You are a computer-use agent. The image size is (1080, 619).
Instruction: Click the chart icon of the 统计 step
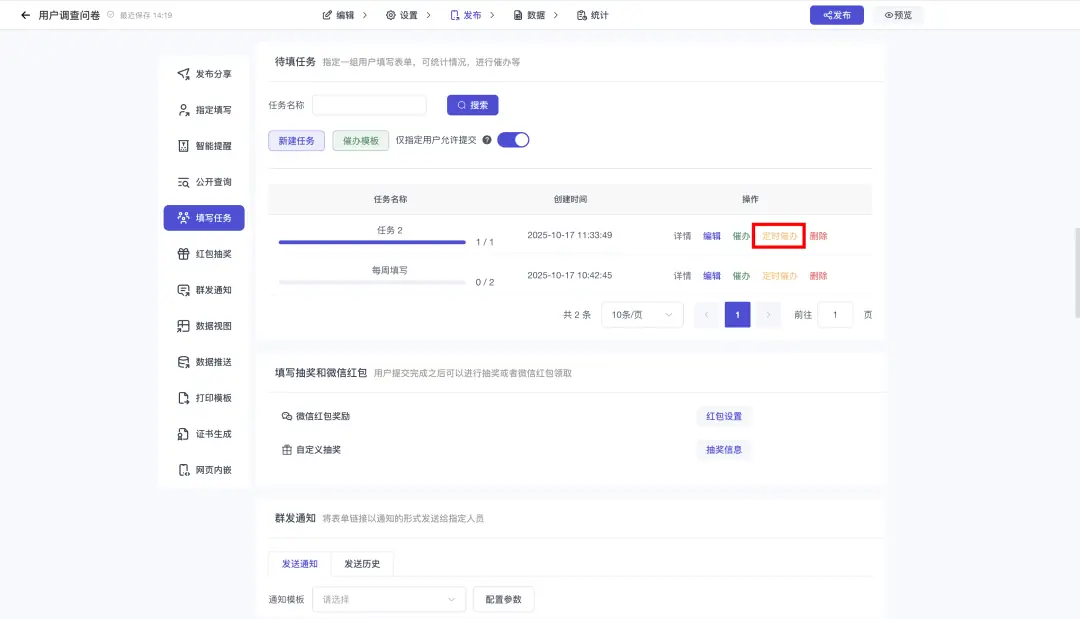tap(582, 15)
